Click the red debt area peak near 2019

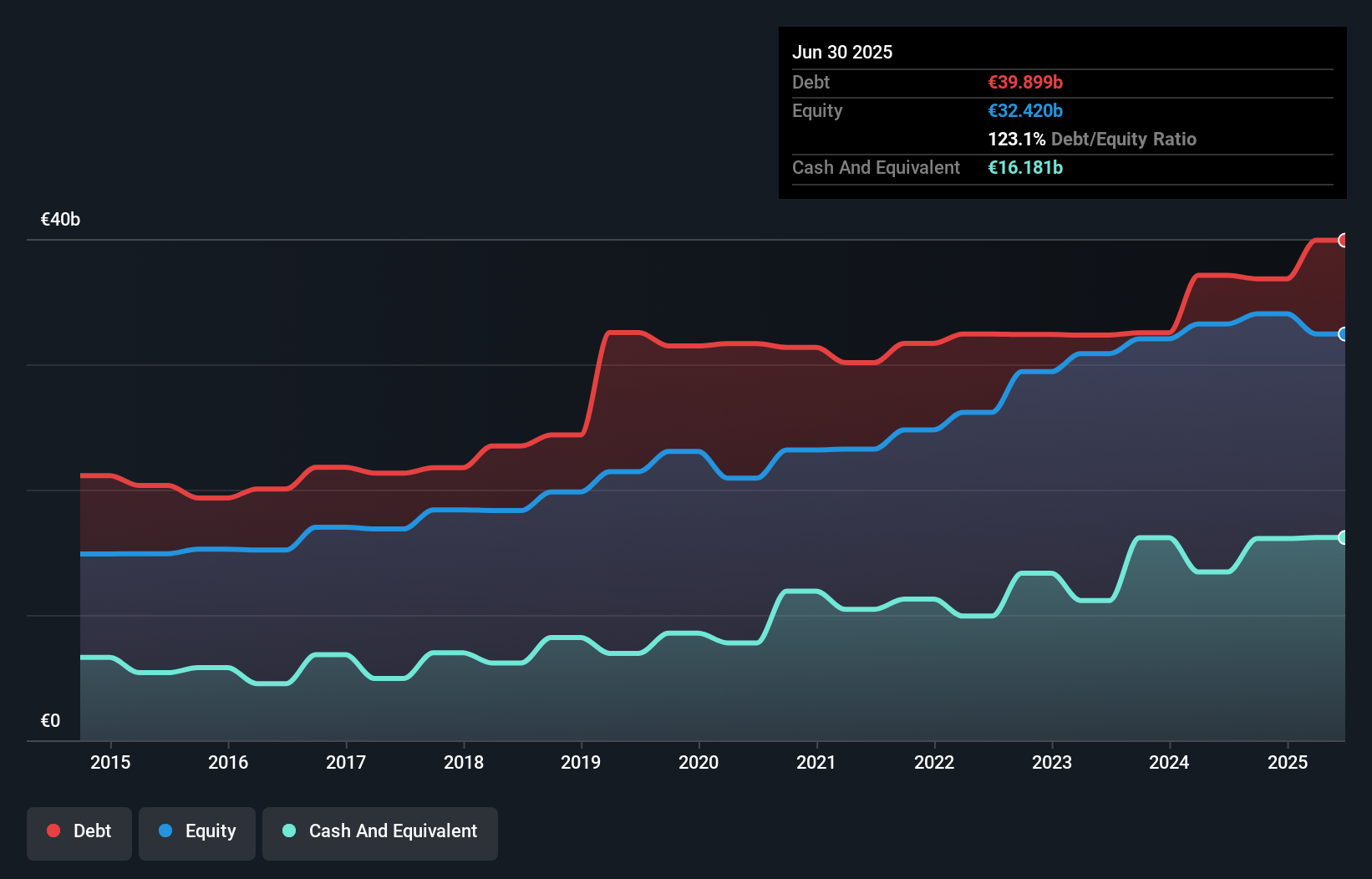coord(618,333)
